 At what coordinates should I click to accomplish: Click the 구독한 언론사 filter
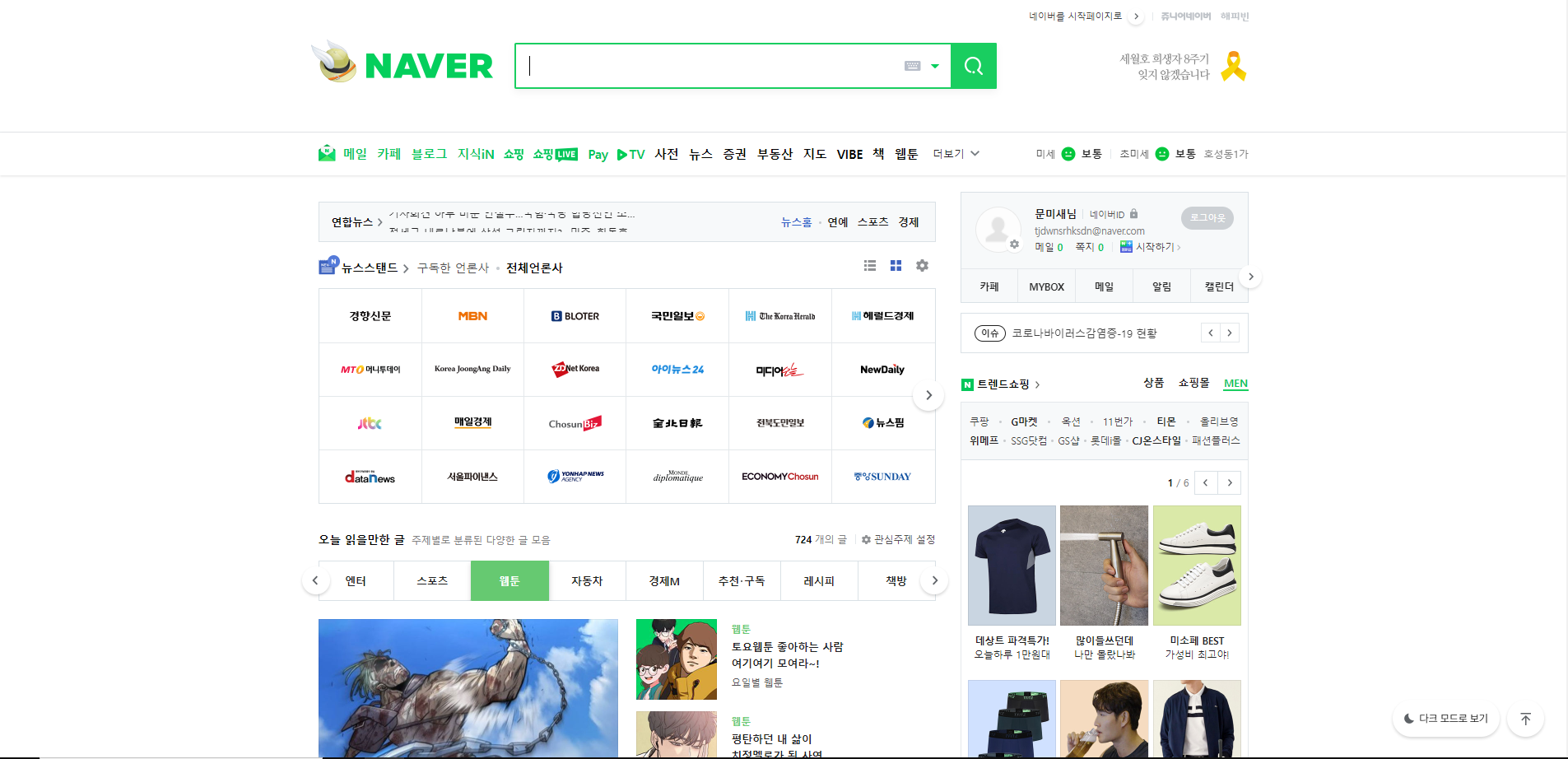coord(453,268)
